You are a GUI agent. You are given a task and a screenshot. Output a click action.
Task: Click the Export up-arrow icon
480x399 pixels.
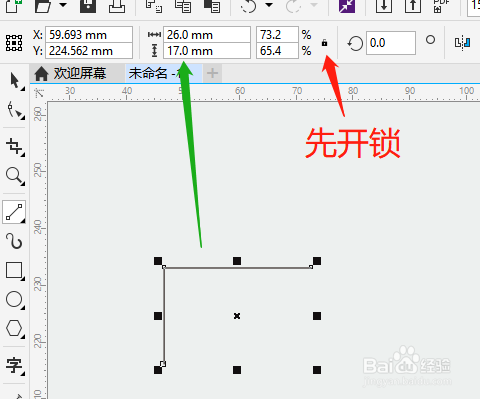click(413, 6)
